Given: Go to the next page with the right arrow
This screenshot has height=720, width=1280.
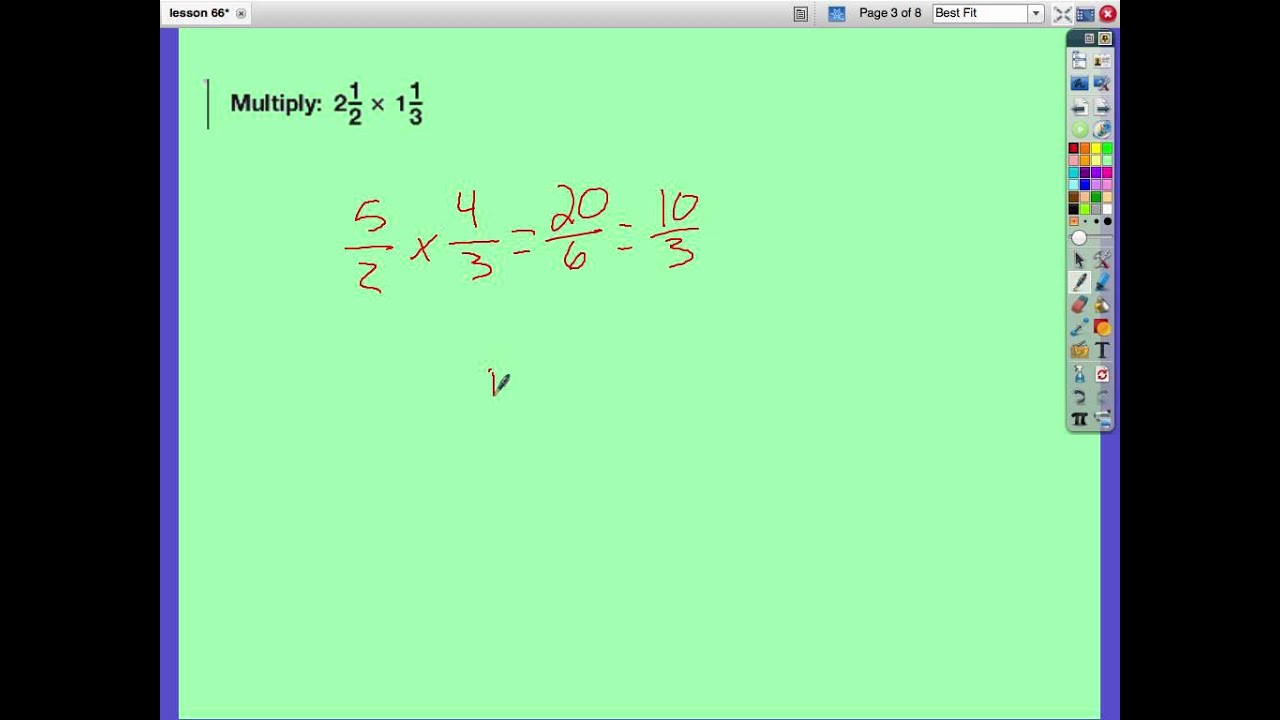Looking at the screenshot, I should pos(1102,107).
